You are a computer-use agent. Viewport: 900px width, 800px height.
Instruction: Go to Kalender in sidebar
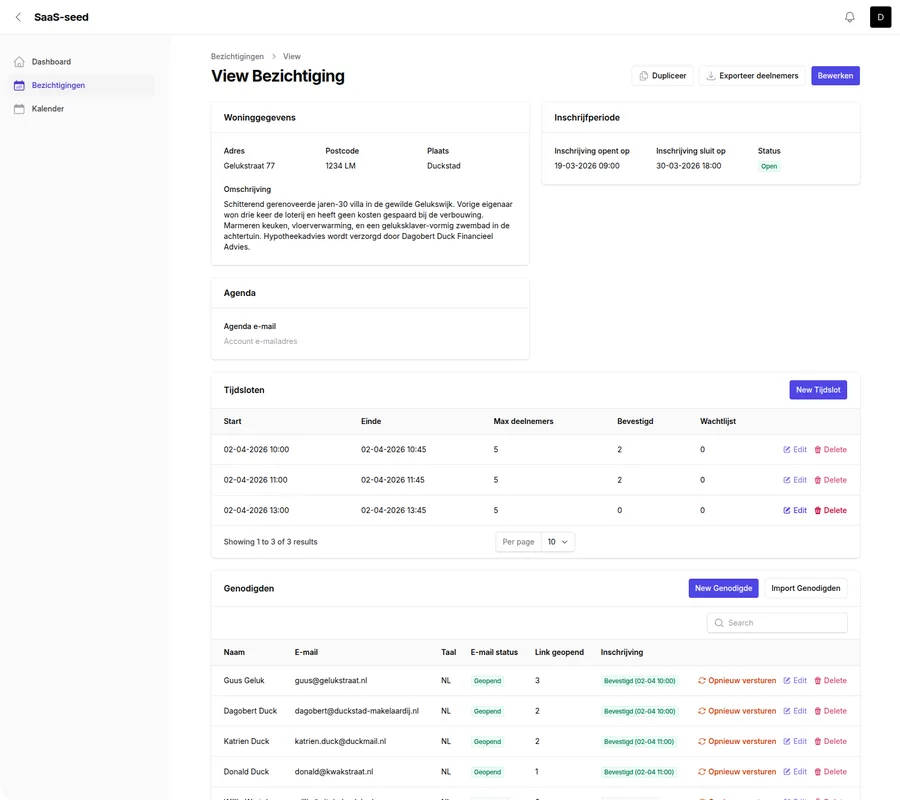[48, 109]
